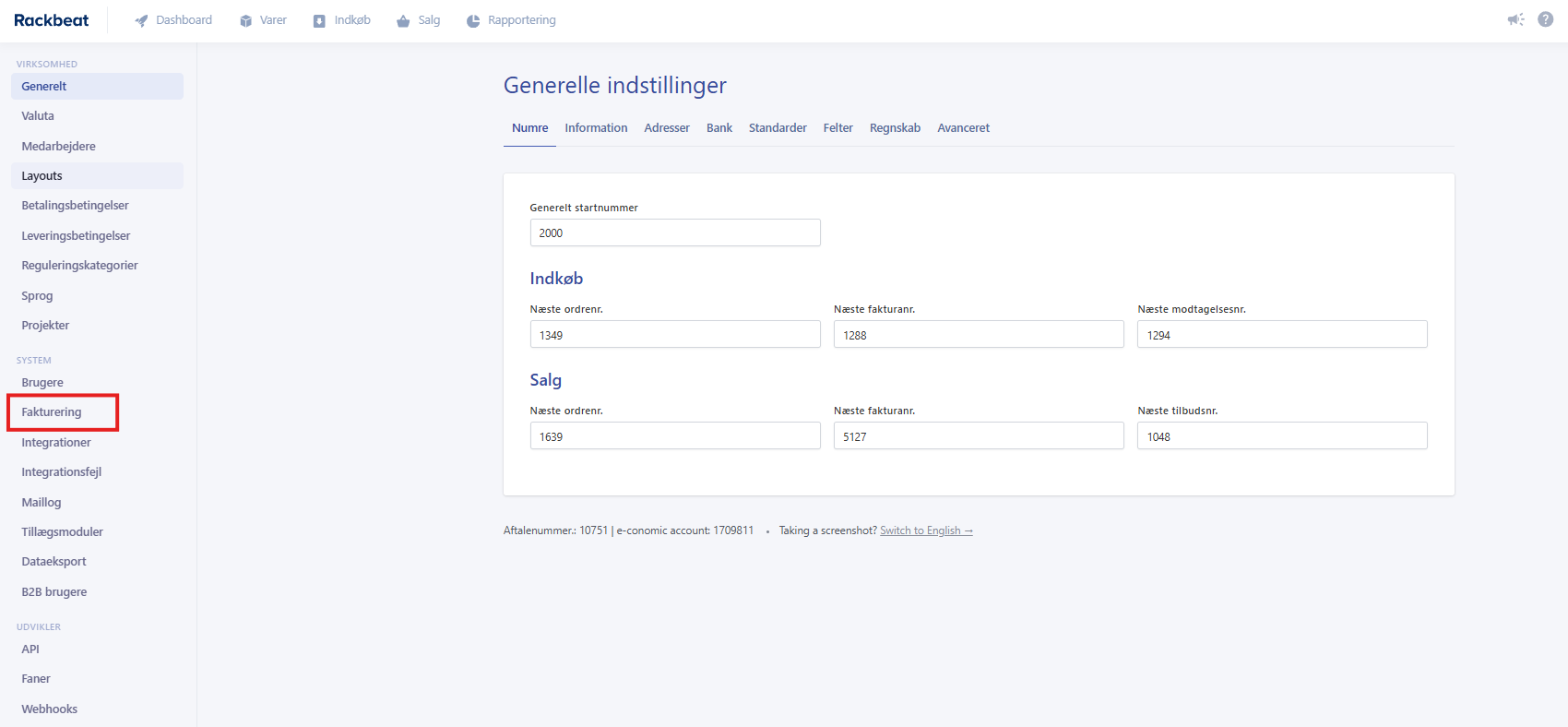This screenshot has height=727, width=1568.
Task: Open Webhooks under Udvikler
Action: [x=50, y=709]
